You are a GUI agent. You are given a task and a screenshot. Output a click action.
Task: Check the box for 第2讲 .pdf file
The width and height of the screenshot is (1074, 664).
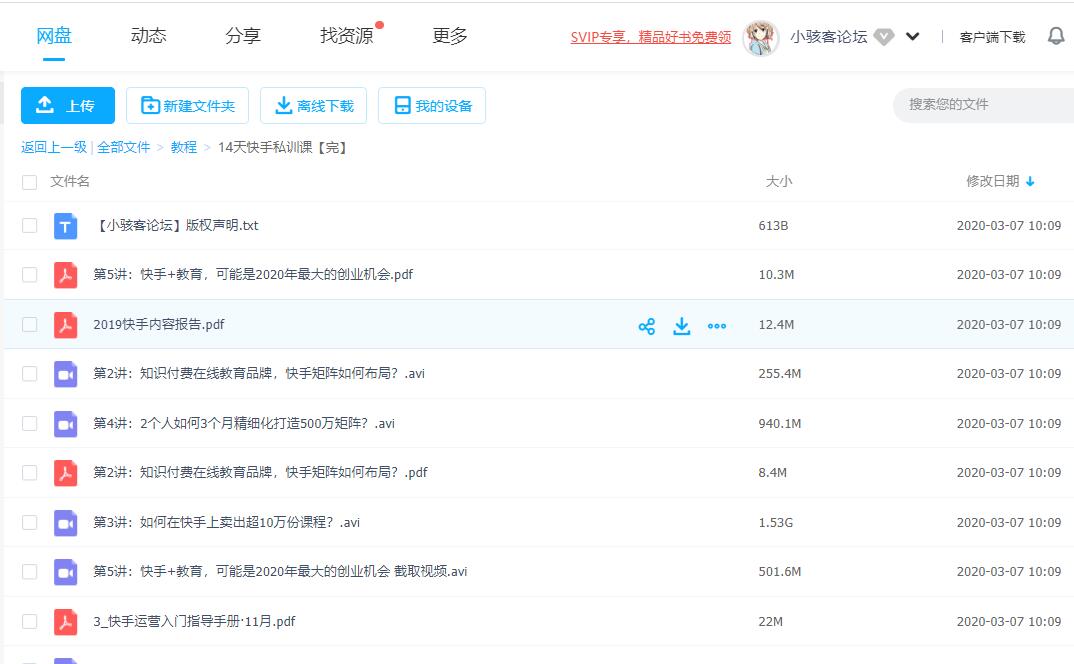(29, 473)
